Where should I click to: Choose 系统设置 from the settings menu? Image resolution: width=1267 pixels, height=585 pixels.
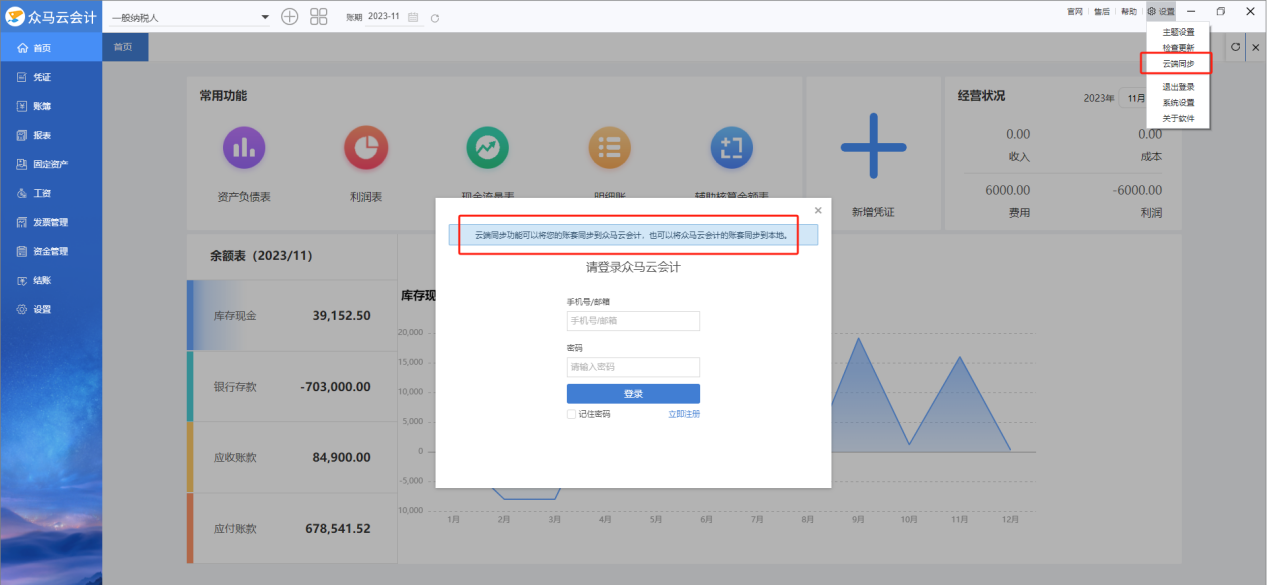click(1178, 103)
